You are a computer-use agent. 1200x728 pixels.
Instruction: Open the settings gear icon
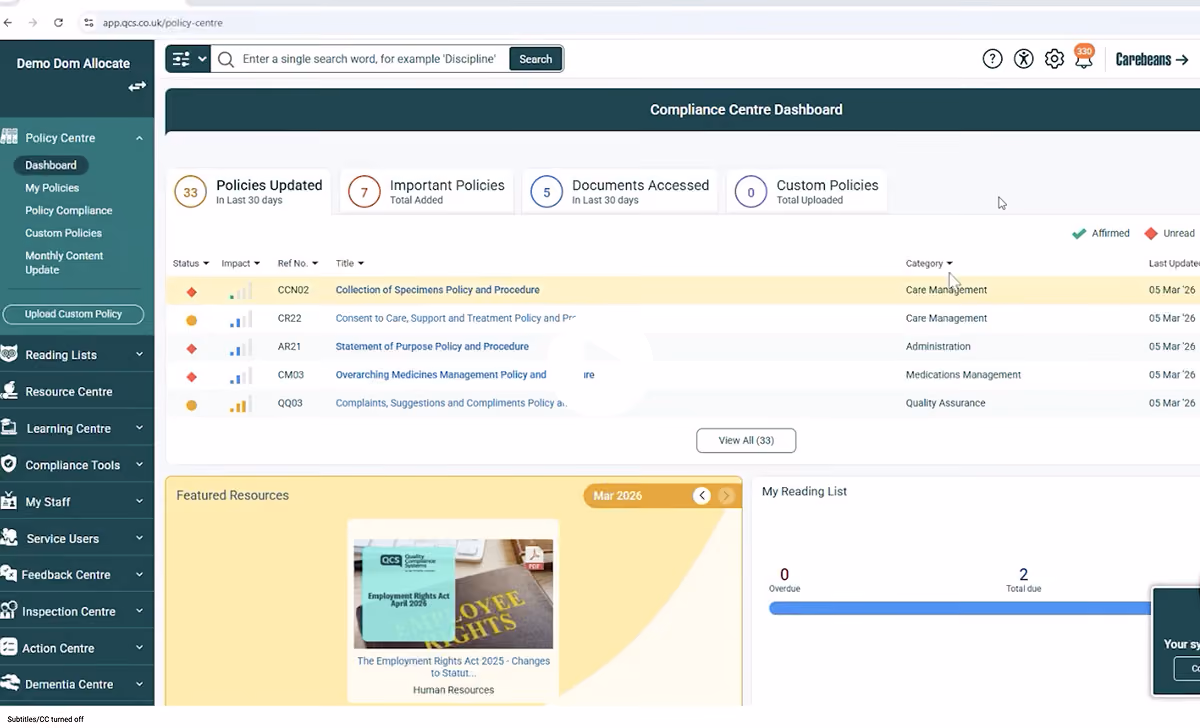coord(1054,59)
